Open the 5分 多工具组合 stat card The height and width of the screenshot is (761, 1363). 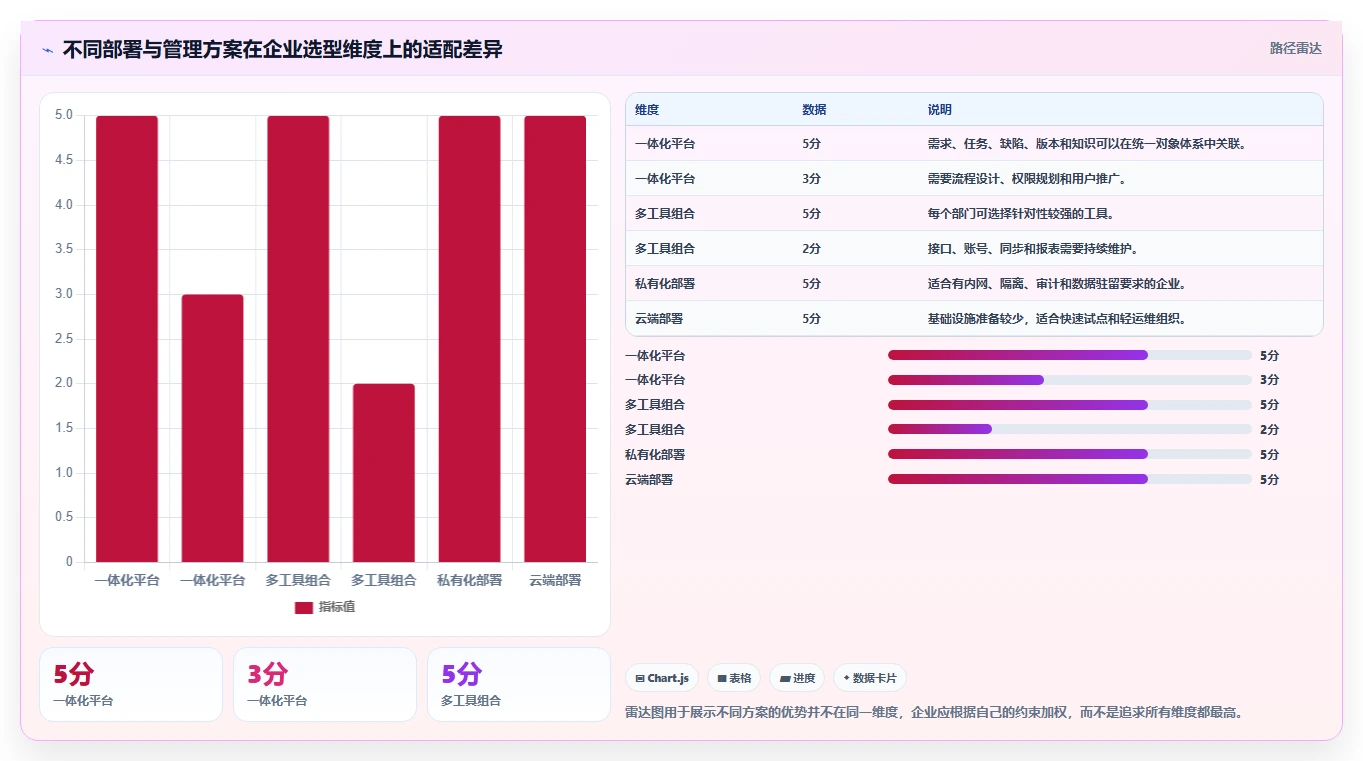pyautogui.click(x=519, y=684)
